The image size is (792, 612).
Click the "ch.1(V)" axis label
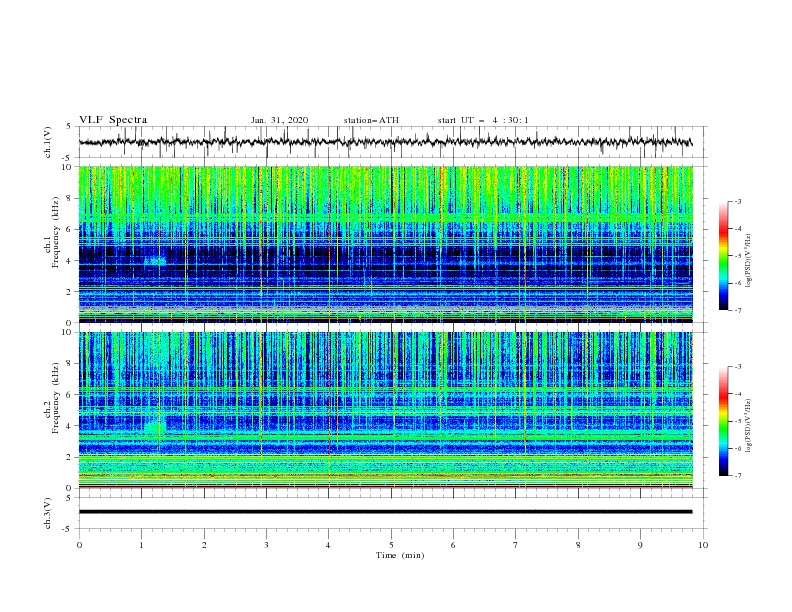pos(47,142)
